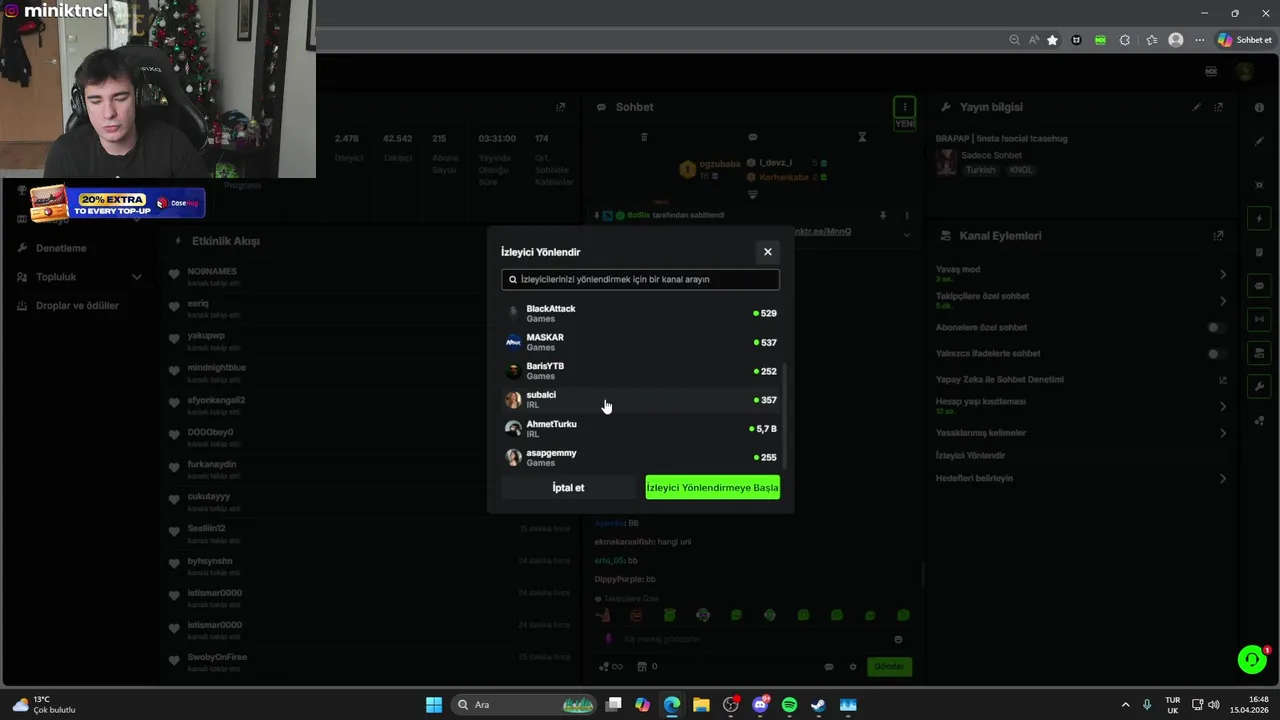Click the speech bubble icon under Sohbet header
The width and height of the screenshot is (1280, 720).
tap(753, 137)
